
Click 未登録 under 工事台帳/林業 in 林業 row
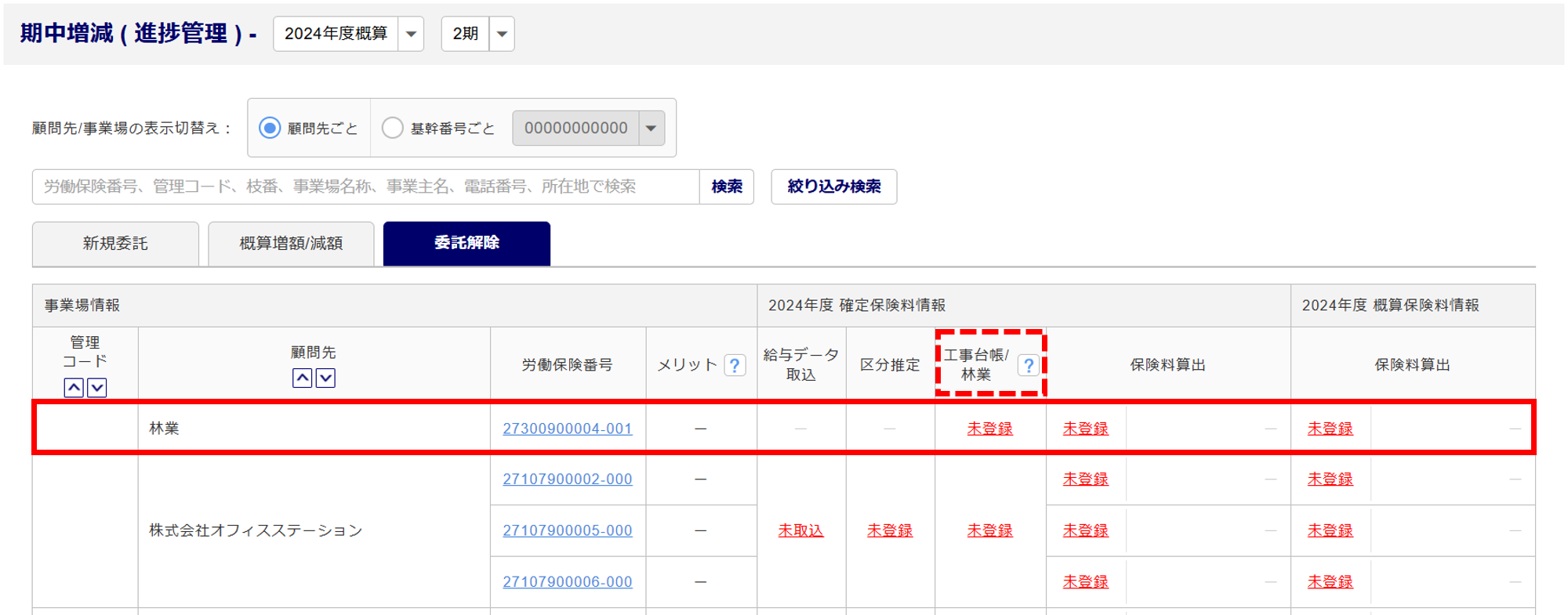click(x=990, y=429)
